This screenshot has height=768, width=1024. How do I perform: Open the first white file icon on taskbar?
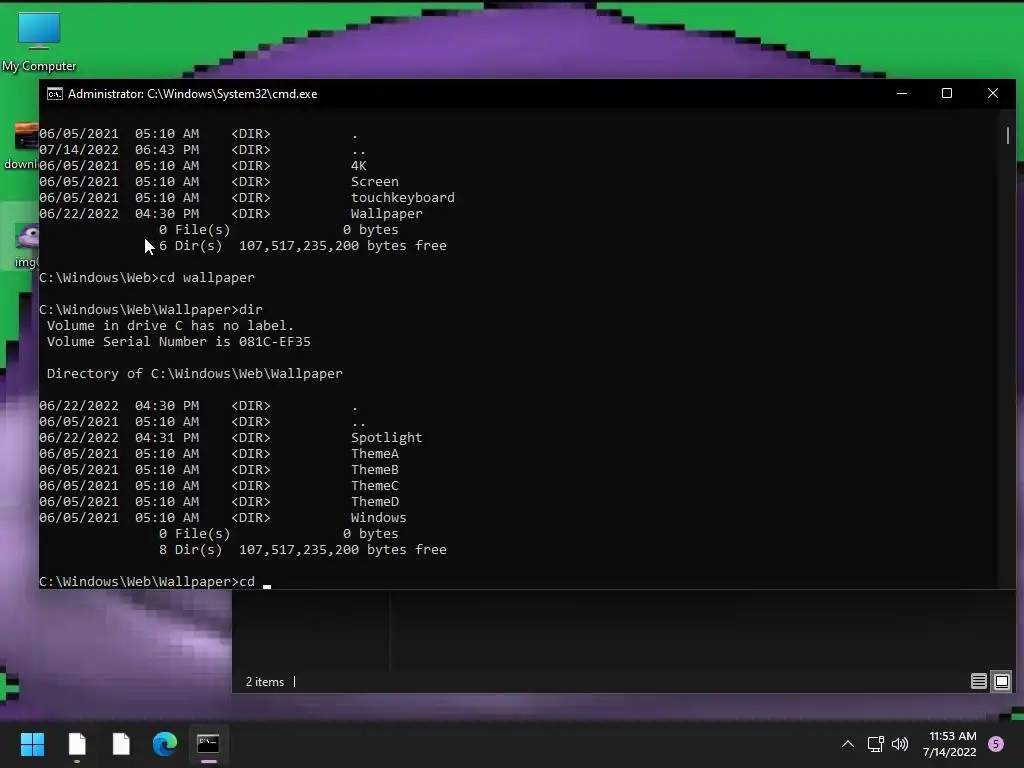coord(77,744)
